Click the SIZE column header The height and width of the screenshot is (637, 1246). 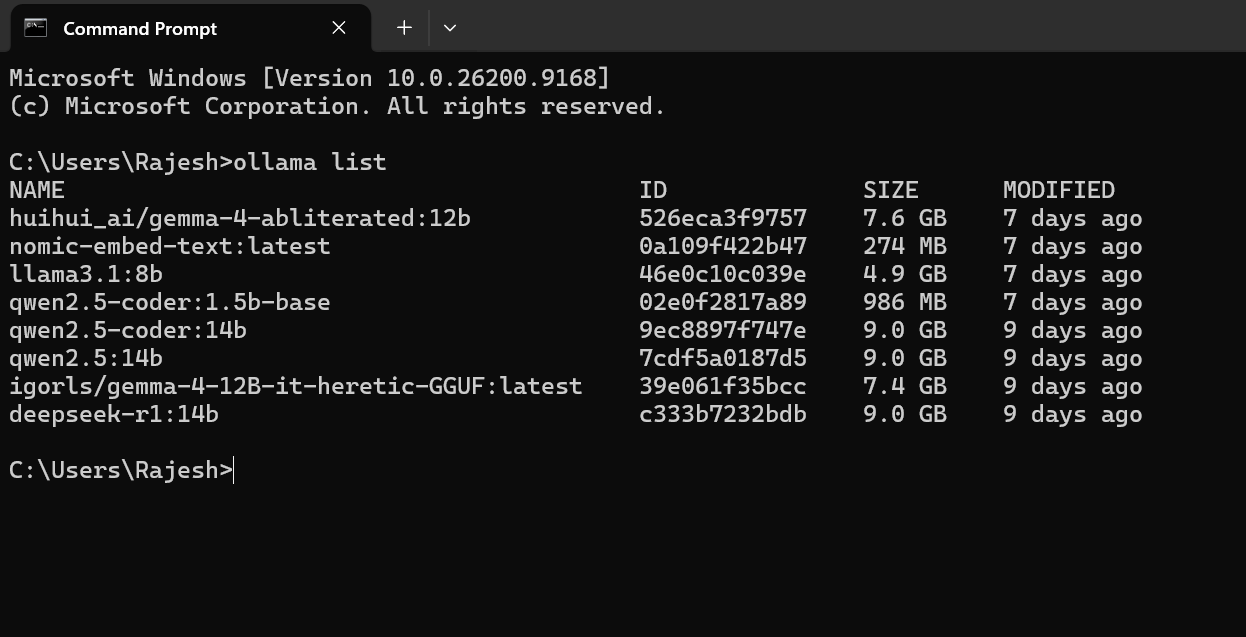click(x=891, y=190)
